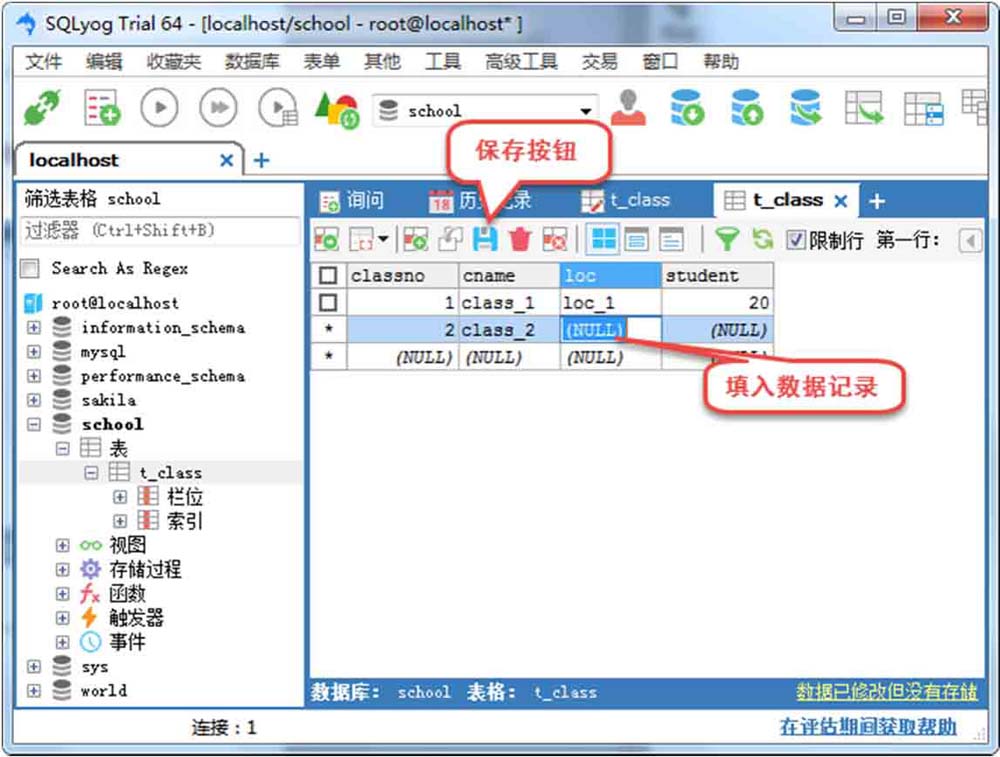Image resolution: width=1000 pixels, height=757 pixels.
Task: Click the database synchronization icon
Action: 805,107
